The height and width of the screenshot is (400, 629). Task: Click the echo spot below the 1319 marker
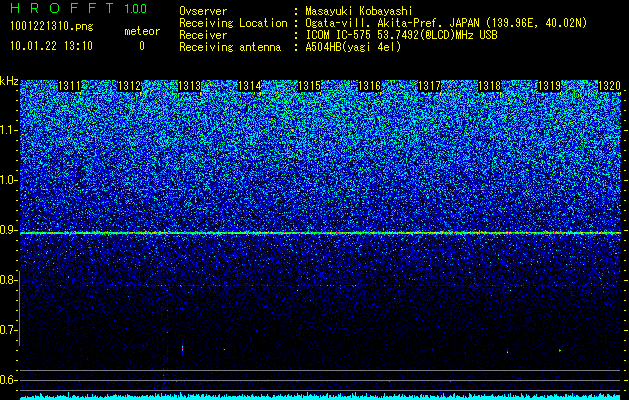tap(560, 351)
